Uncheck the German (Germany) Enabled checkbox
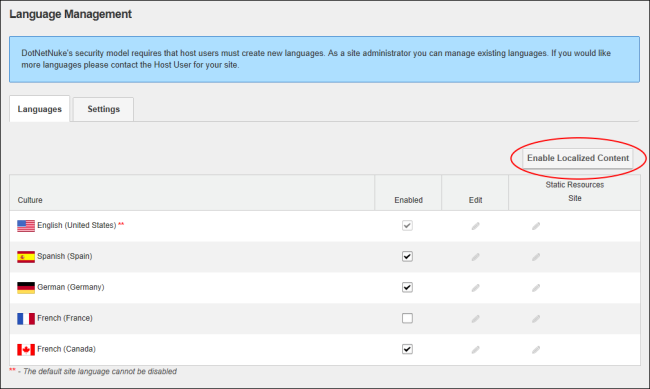Screen dimensions: 650x389 (407, 287)
